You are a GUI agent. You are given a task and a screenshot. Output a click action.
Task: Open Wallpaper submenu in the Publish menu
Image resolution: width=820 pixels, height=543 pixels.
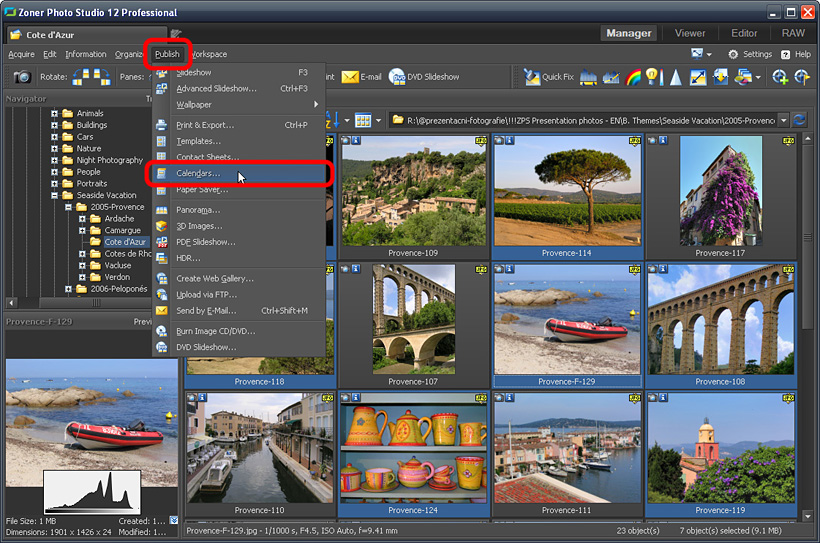(x=239, y=105)
